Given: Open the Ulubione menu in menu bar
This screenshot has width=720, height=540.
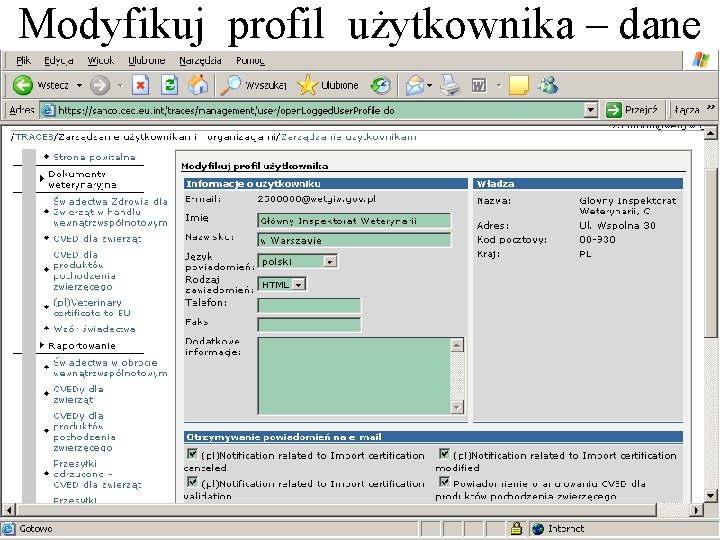Looking at the screenshot, I should click(x=146, y=61).
